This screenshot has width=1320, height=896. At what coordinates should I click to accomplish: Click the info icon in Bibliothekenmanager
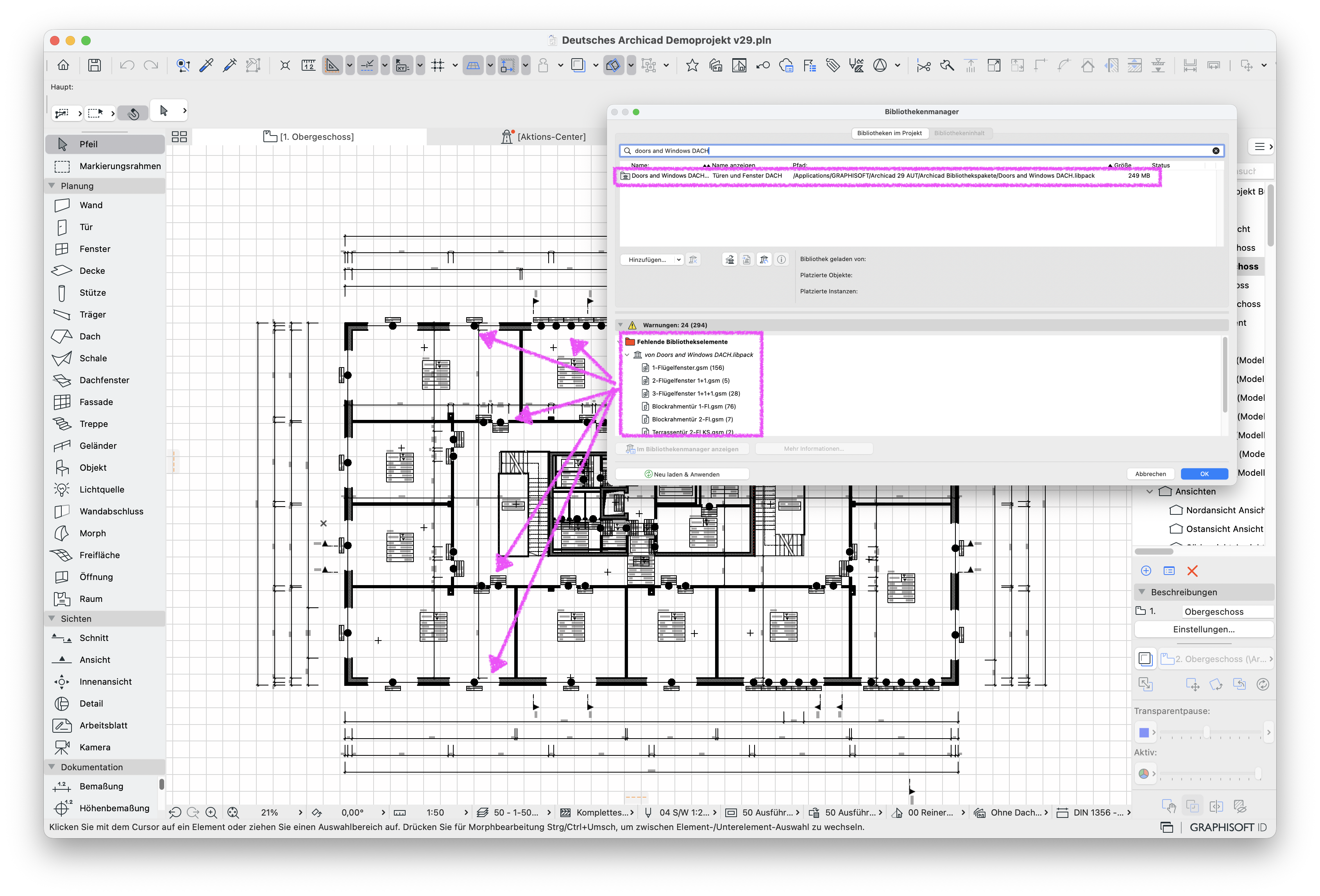coord(782,259)
